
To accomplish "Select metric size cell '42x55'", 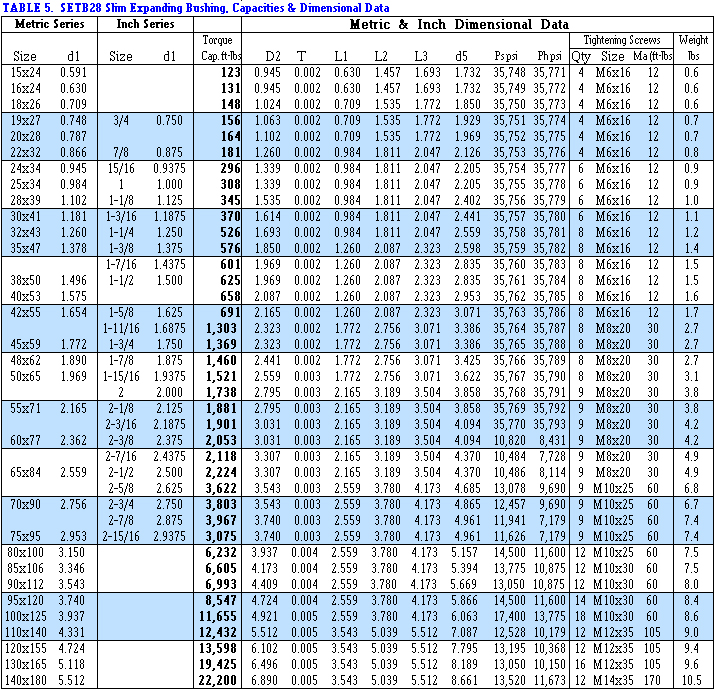I will [26, 312].
